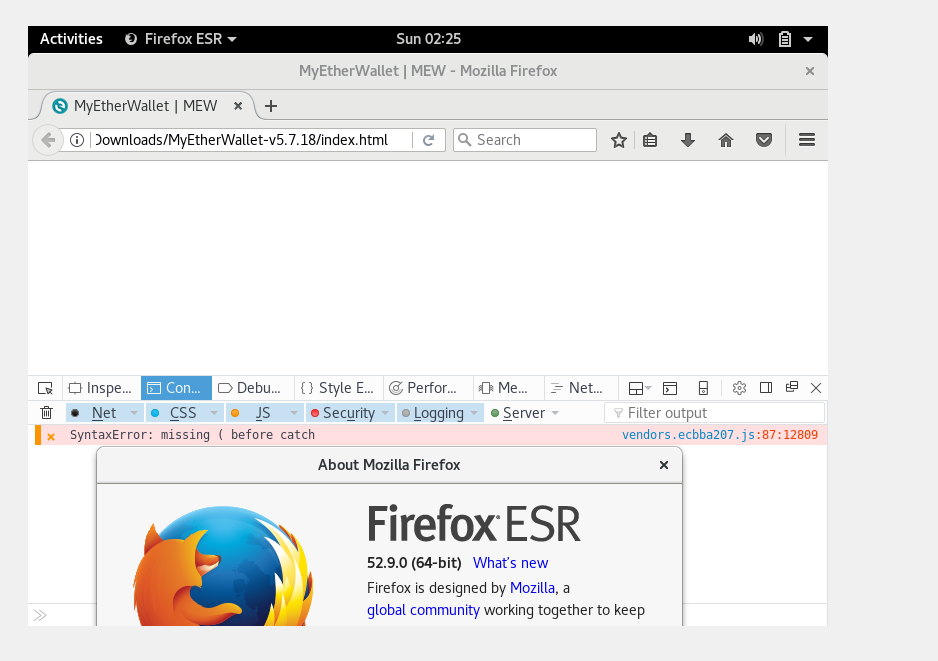Dock DevTools to the side of window
Image resolution: width=938 pixels, height=661 pixels.
765,388
